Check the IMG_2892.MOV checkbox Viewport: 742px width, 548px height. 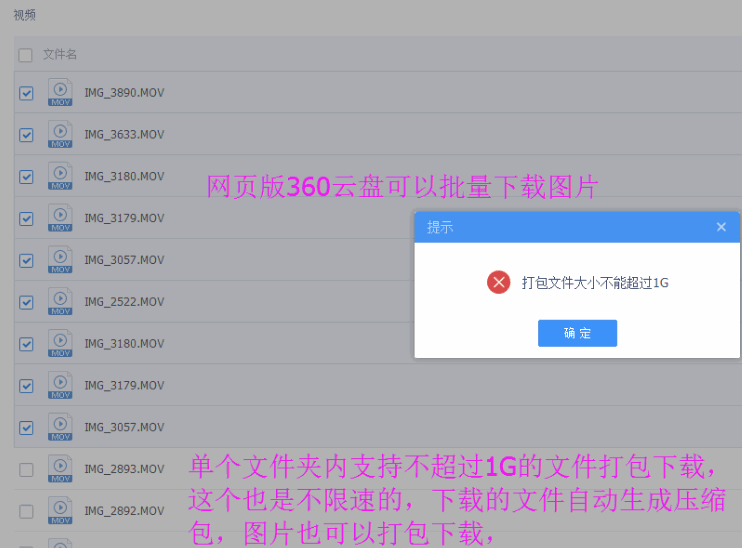26,512
